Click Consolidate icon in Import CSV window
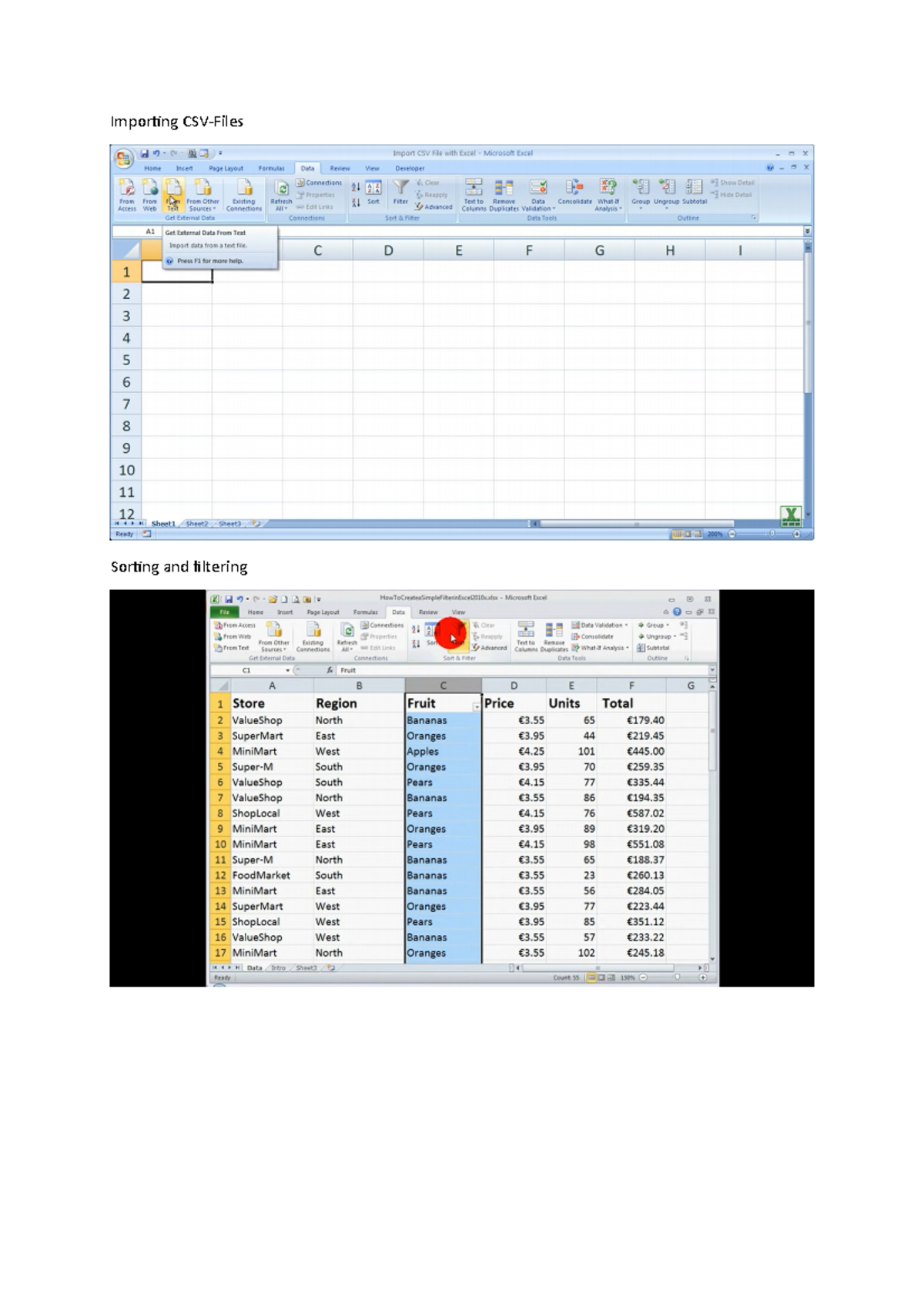Image resolution: width=924 pixels, height=1308 pixels. pyautogui.click(x=574, y=192)
